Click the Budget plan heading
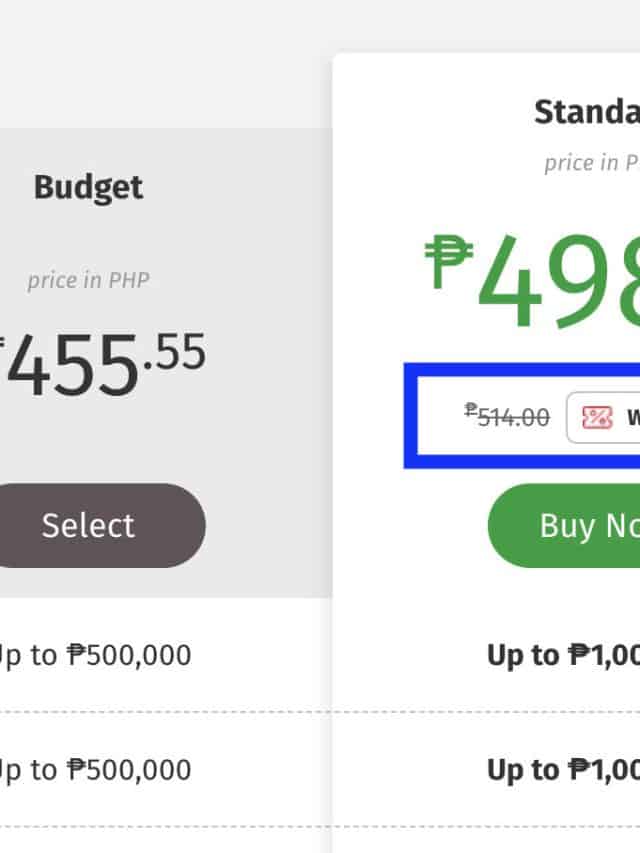Screen dimensions: 640x853 (x=89, y=187)
